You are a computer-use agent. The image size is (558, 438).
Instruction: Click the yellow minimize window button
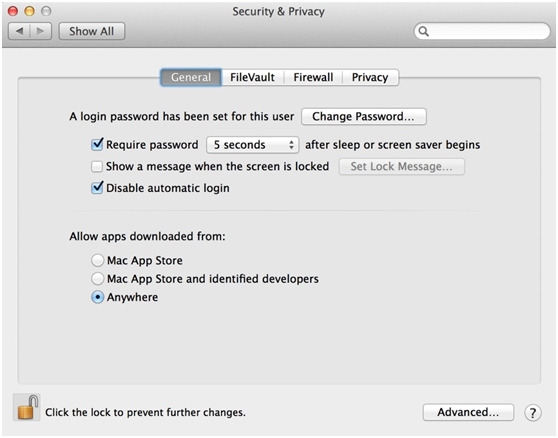(x=30, y=11)
